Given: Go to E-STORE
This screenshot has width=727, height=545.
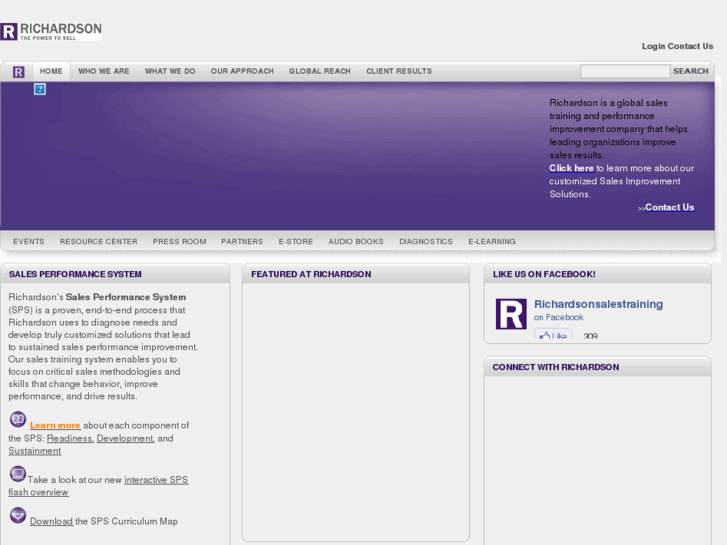Looking at the screenshot, I should click(x=296, y=242).
